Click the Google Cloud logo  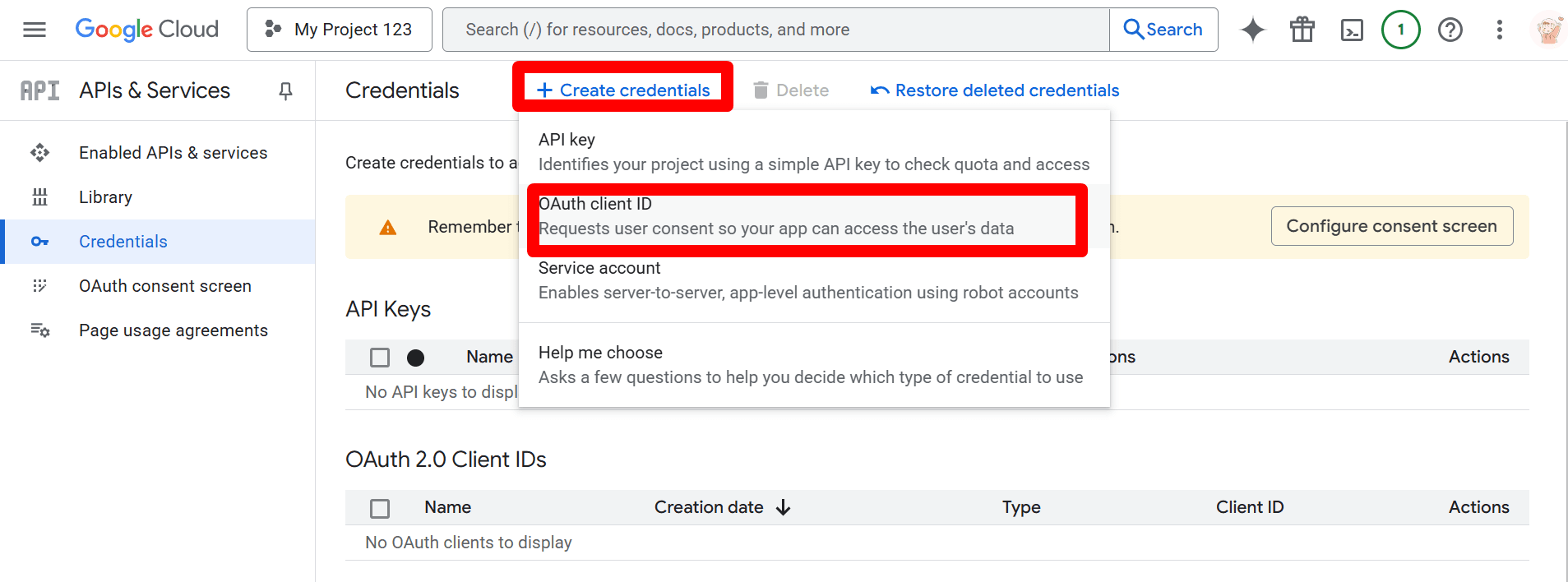147,30
